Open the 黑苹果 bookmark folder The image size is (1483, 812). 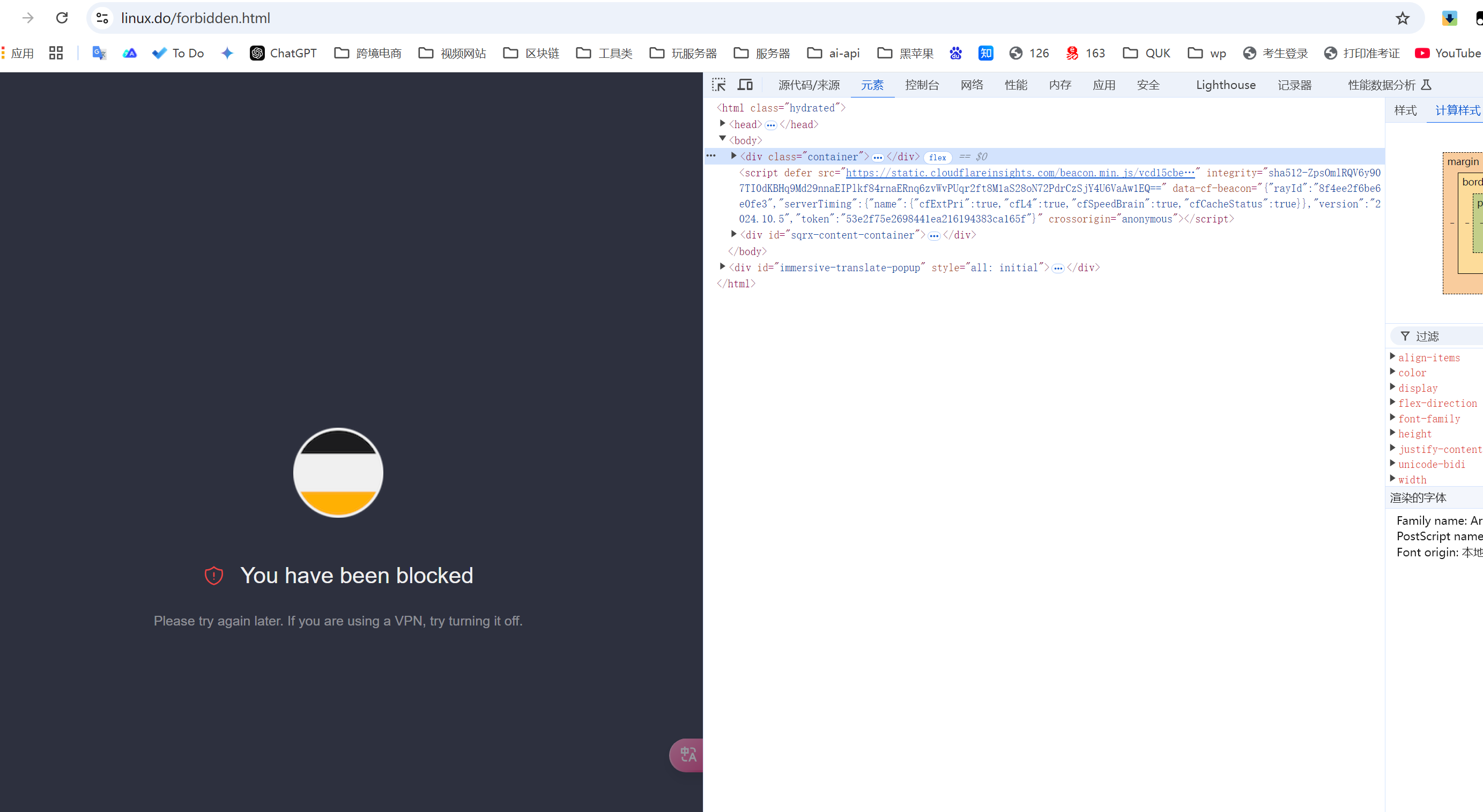click(906, 53)
